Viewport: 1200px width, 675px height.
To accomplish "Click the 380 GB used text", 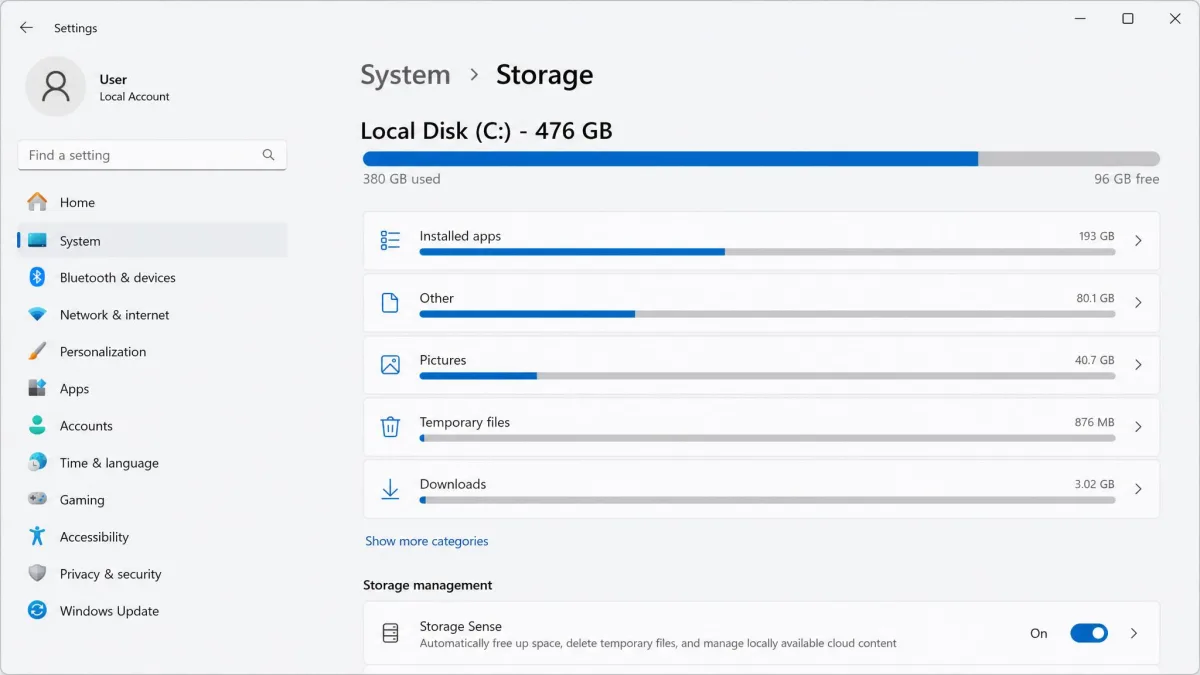I will click(401, 179).
